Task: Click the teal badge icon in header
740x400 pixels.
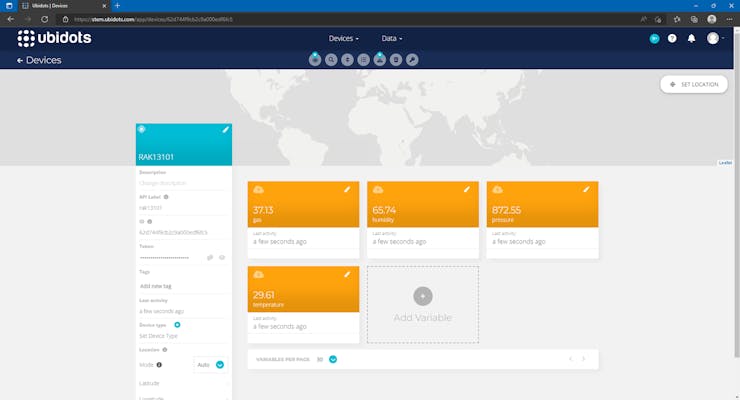Action: [654, 39]
